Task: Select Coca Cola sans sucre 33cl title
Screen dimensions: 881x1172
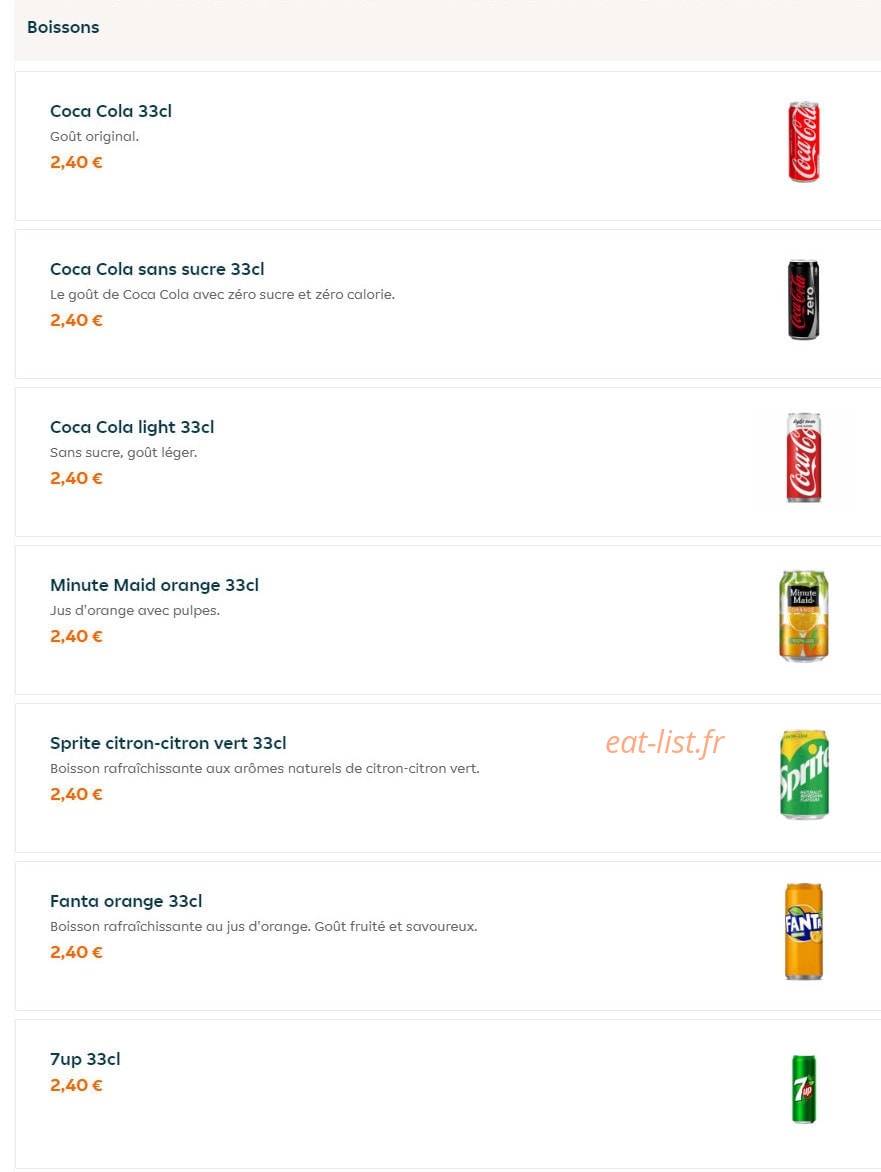Action: 157,269
